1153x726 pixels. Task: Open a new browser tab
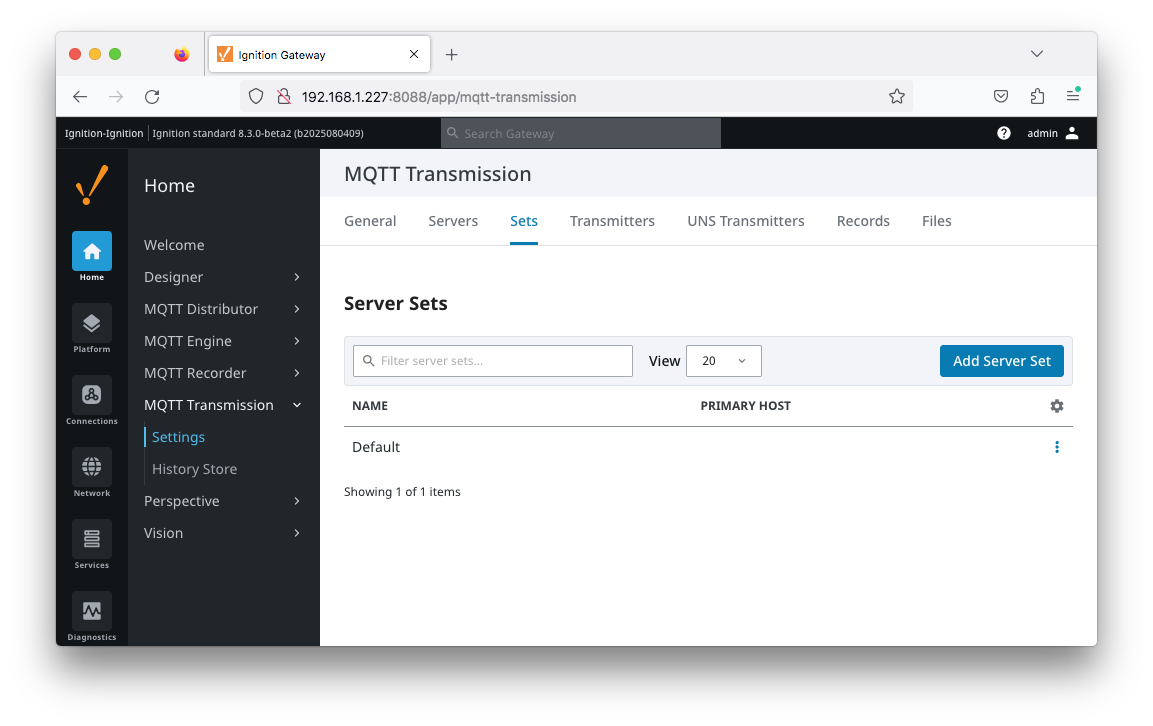click(x=451, y=54)
